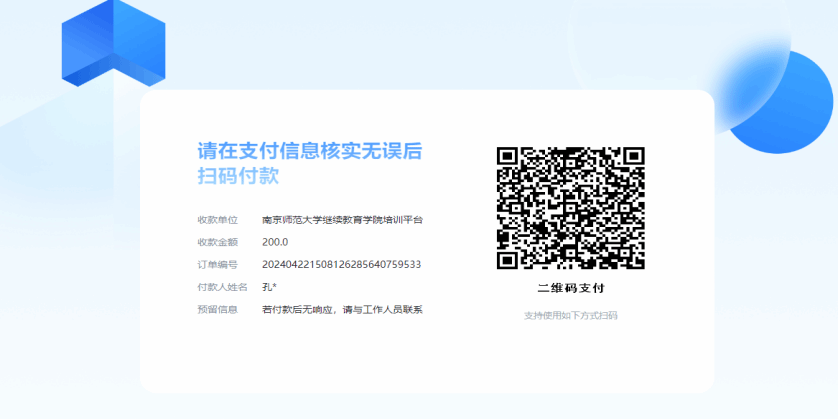Click the note 若付款后无响应，请与工作人员联系

pos(342,309)
